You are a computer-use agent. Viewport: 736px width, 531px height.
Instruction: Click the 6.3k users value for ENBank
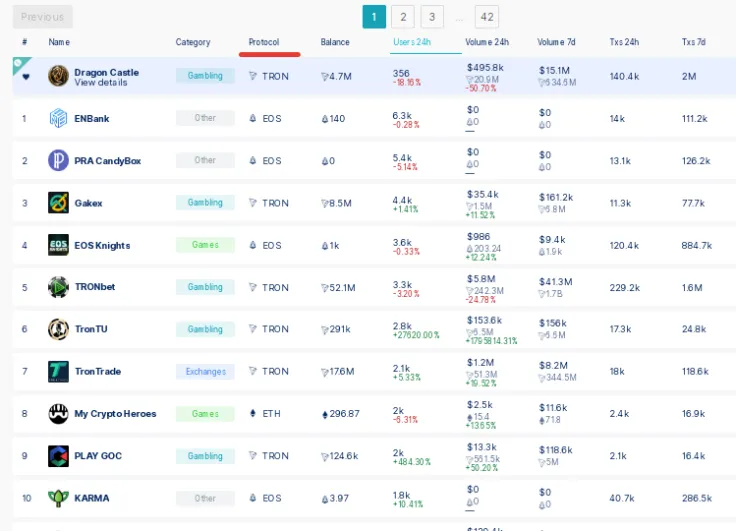402,115
